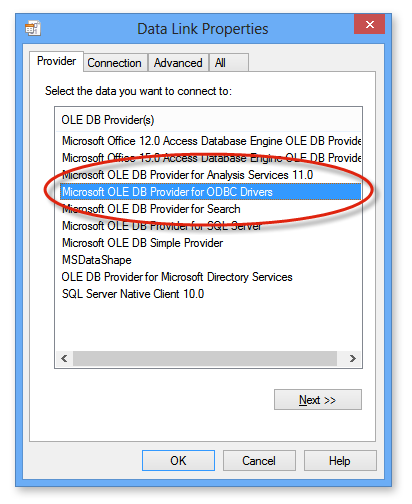Screen dimensions: 412x504
Task: Click the Next >> button
Action: [318, 399]
